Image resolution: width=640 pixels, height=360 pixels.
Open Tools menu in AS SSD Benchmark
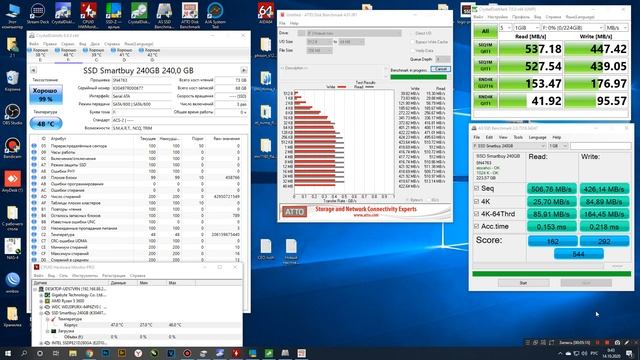[x=518, y=137]
